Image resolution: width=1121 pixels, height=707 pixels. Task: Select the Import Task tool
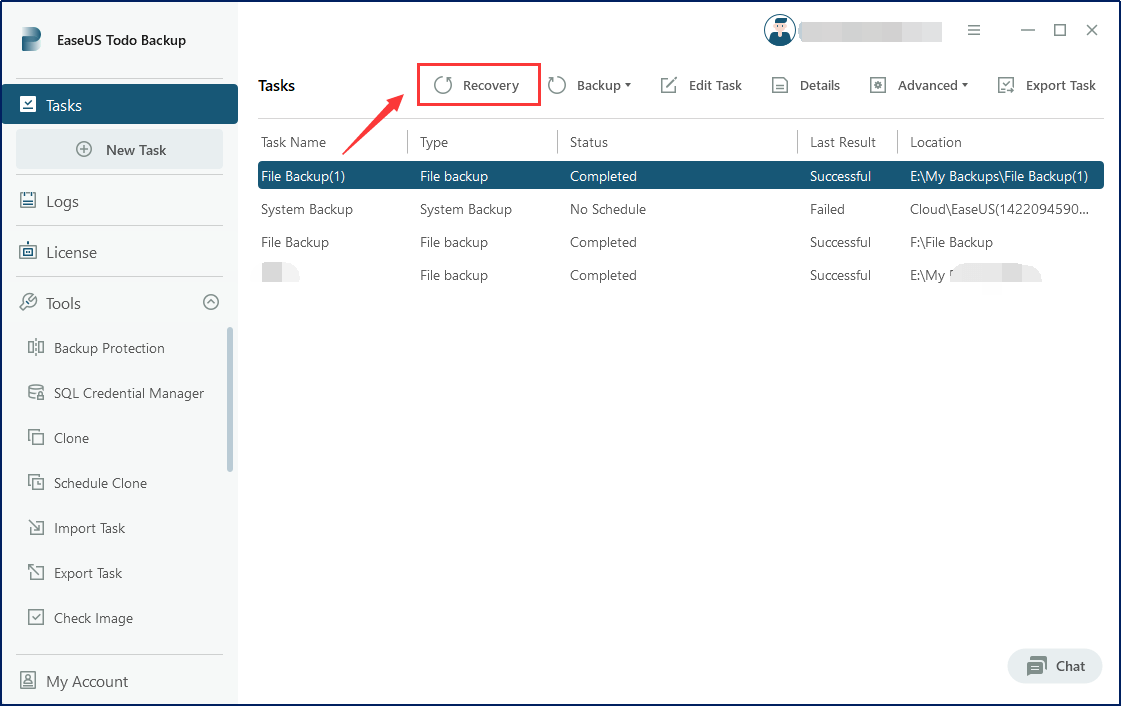click(x=89, y=528)
